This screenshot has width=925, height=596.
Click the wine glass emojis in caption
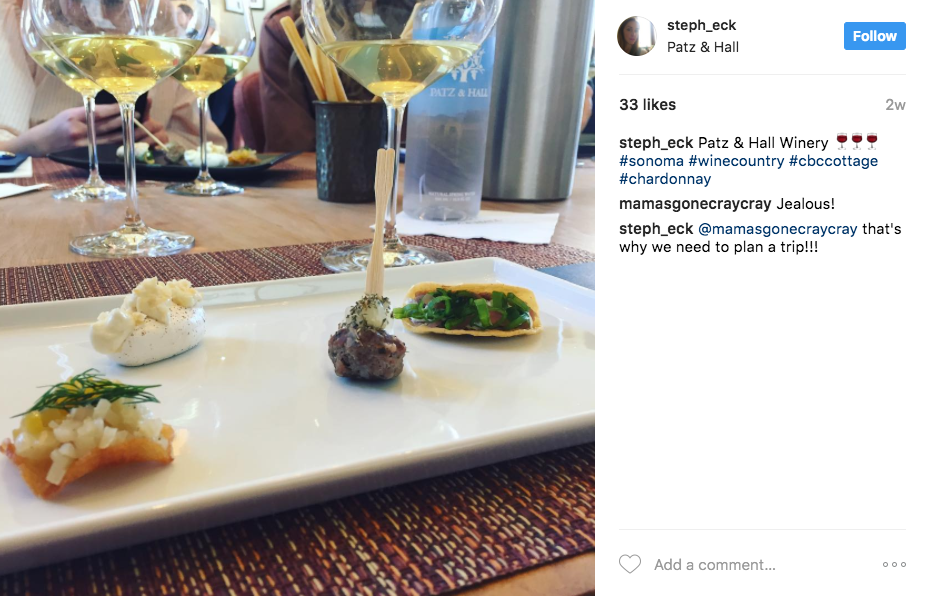[857, 142]
